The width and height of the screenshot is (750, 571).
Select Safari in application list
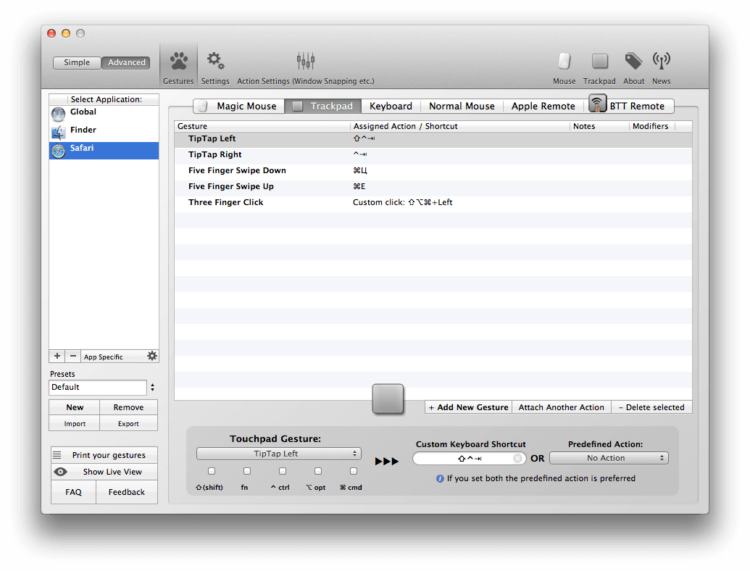pyautogui.click(x=104, y=150)
